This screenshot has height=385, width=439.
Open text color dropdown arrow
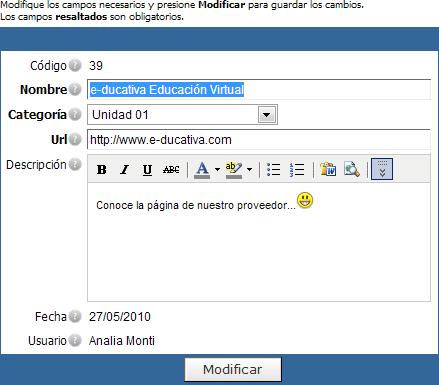coord(217,170)
